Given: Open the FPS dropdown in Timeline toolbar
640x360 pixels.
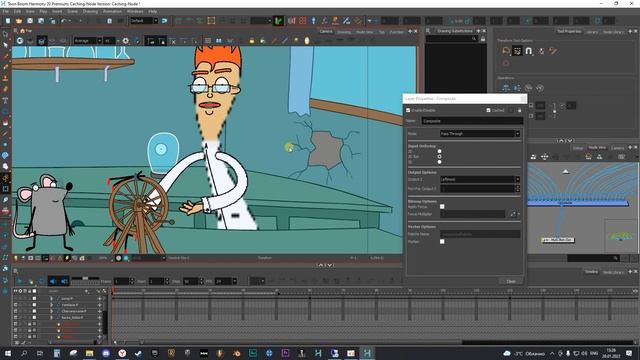Looking at the screenshot, I should [x=226, y=281].
